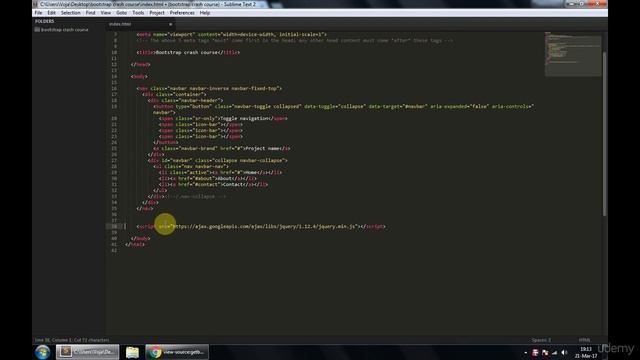
Task: Click the closing </html> tag line
Action: [135, 244]
